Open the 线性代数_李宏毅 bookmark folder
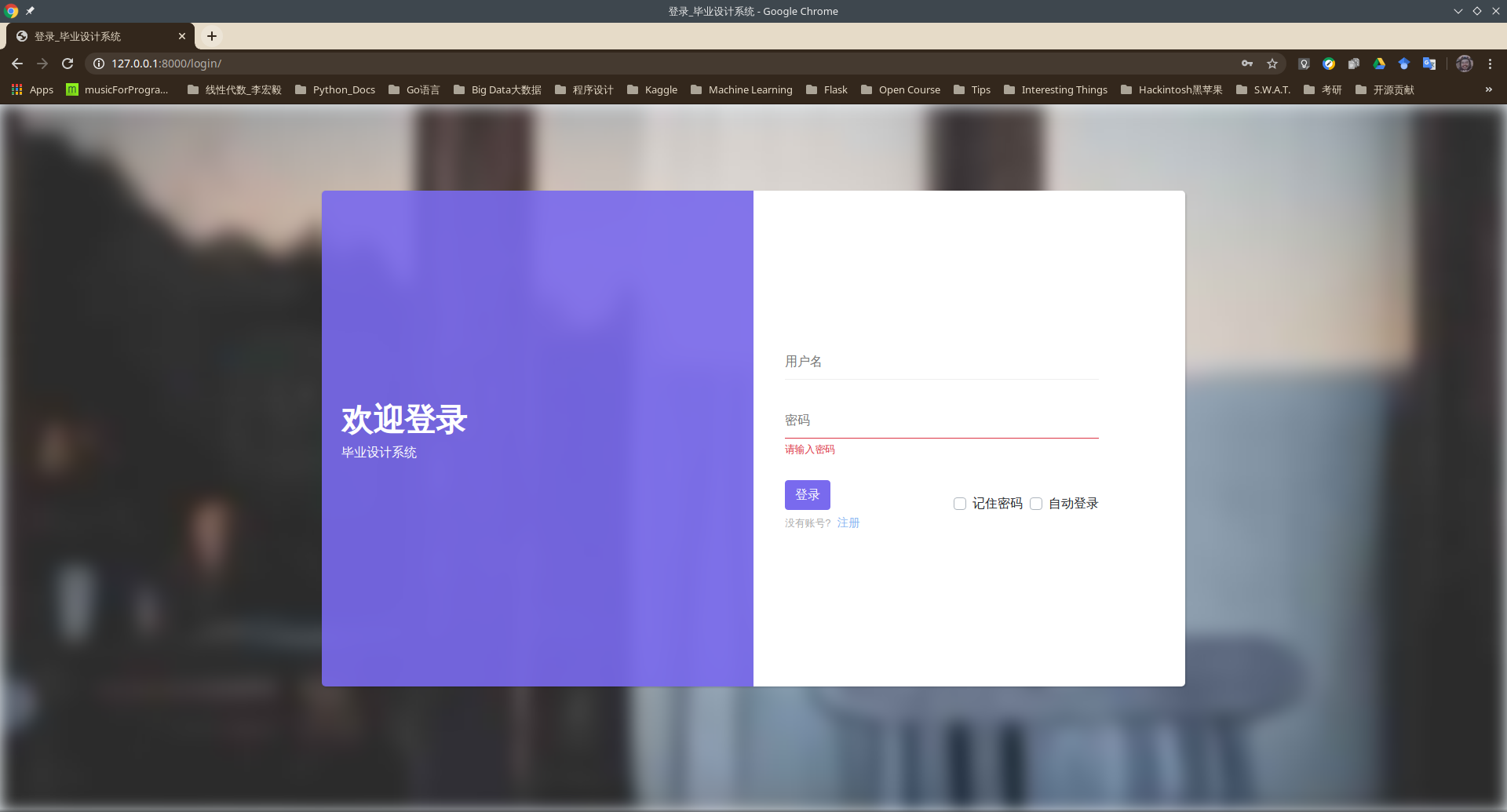 click(x=234, y=89)
